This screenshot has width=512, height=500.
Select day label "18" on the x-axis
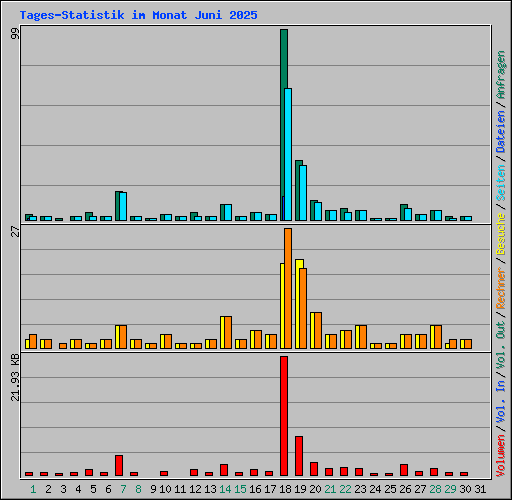(x=285, y=489)
